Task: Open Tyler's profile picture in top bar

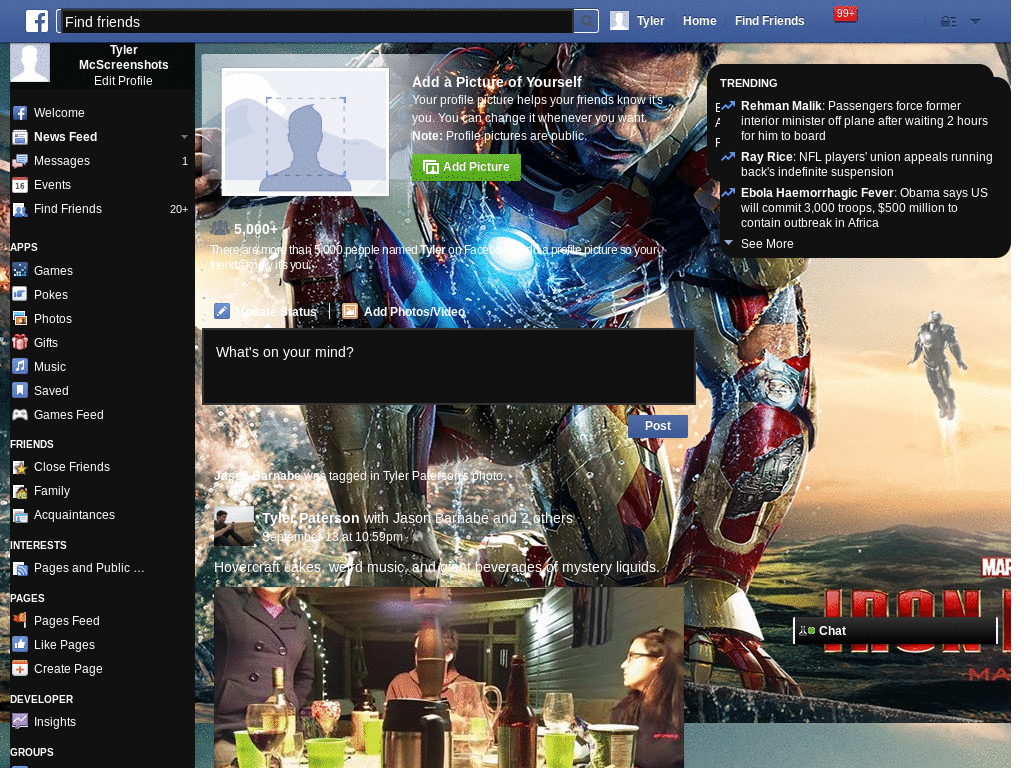Action: (x=619, y=21)
